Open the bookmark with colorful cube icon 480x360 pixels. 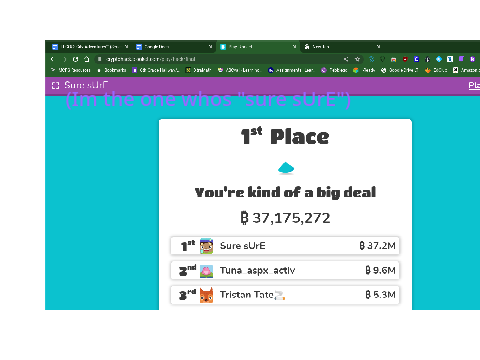click(x=364, y=70)
